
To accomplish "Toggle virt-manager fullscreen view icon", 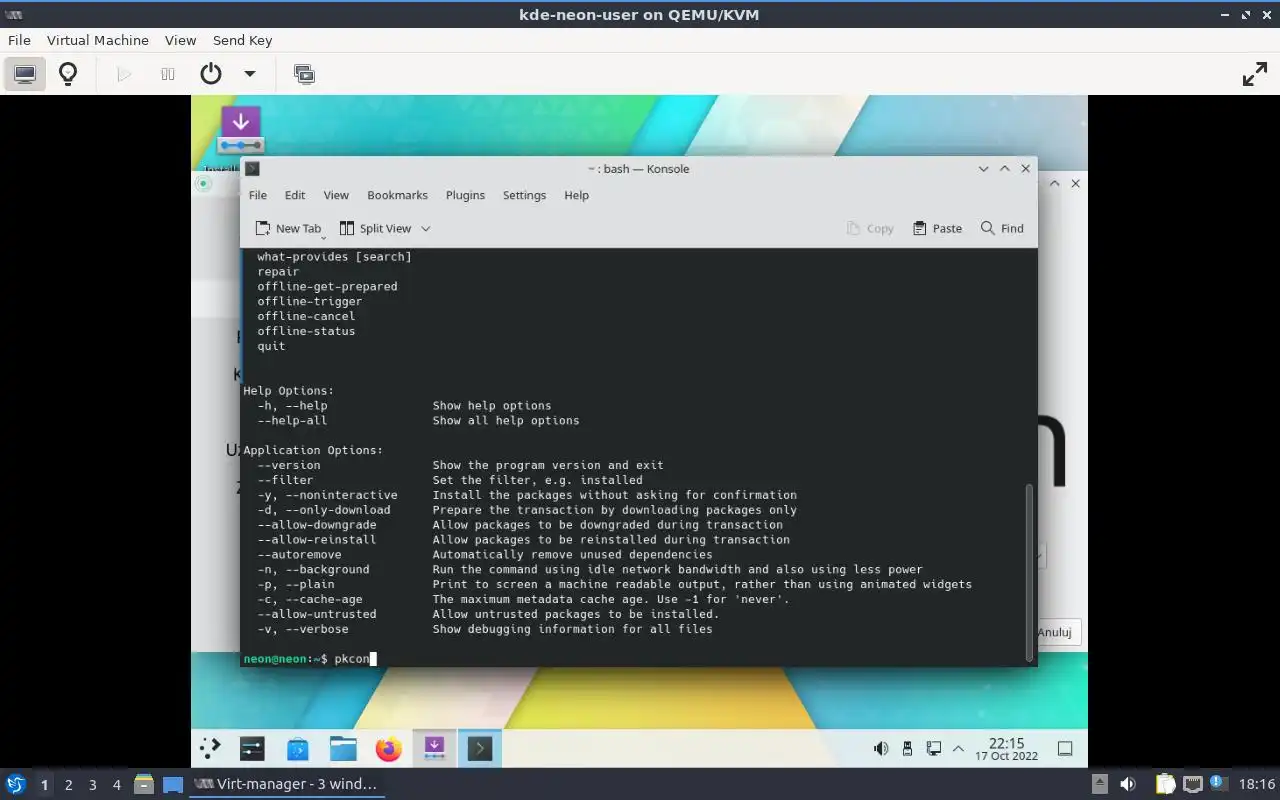I will (1254, 74).
